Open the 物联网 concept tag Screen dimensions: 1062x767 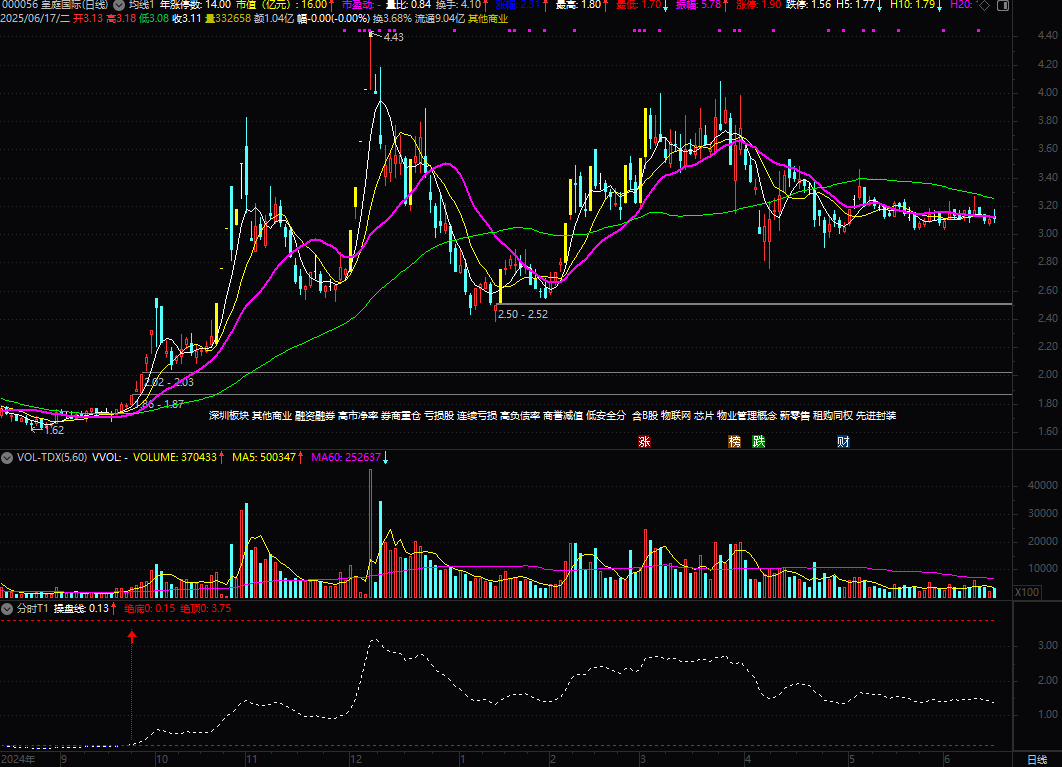tap(676, 415)
